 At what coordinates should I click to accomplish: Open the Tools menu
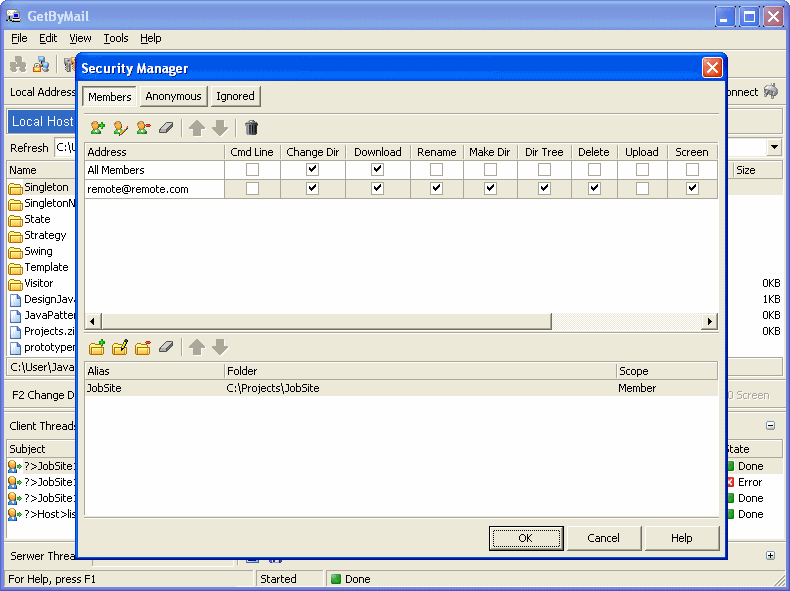click(116, 38)
